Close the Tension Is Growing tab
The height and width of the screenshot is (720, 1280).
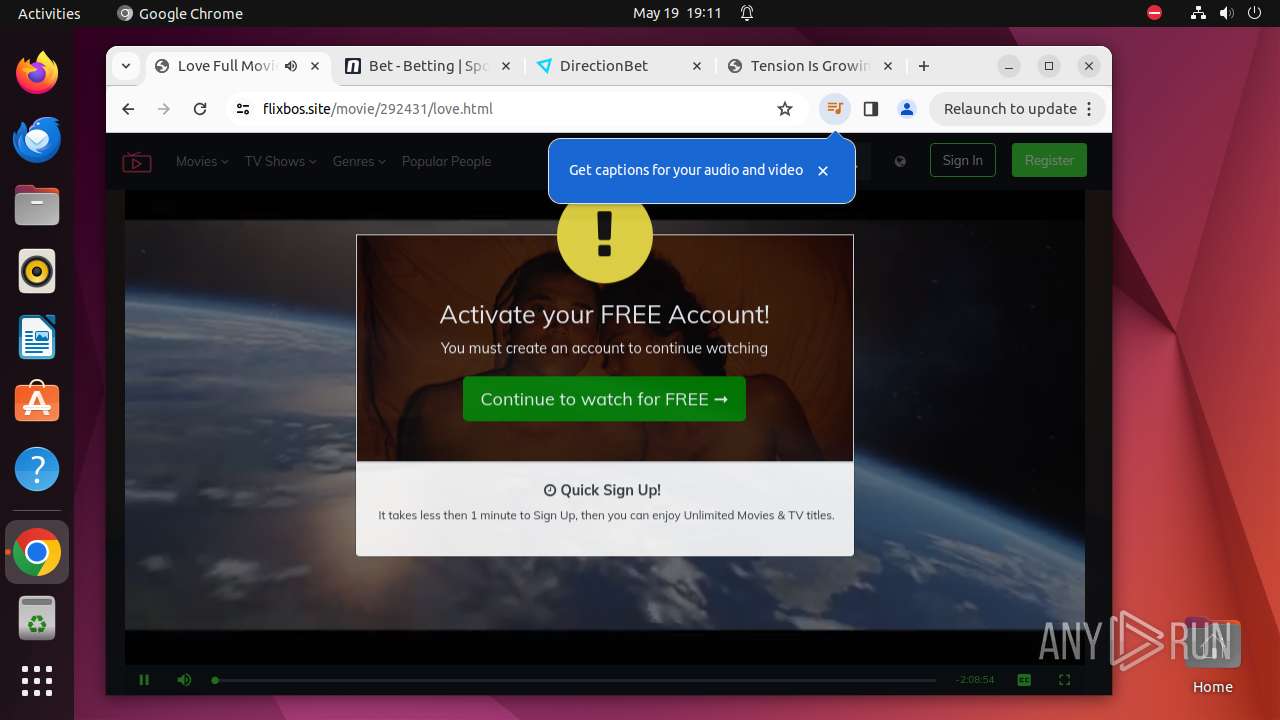888,66
